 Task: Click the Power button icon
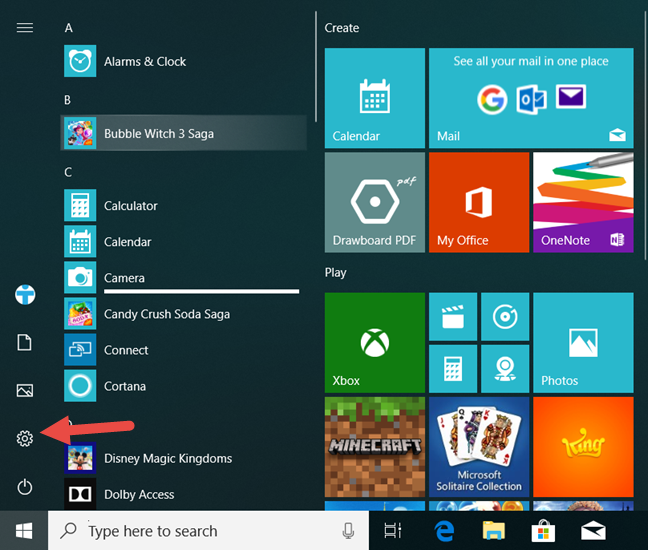click(25, 487)
